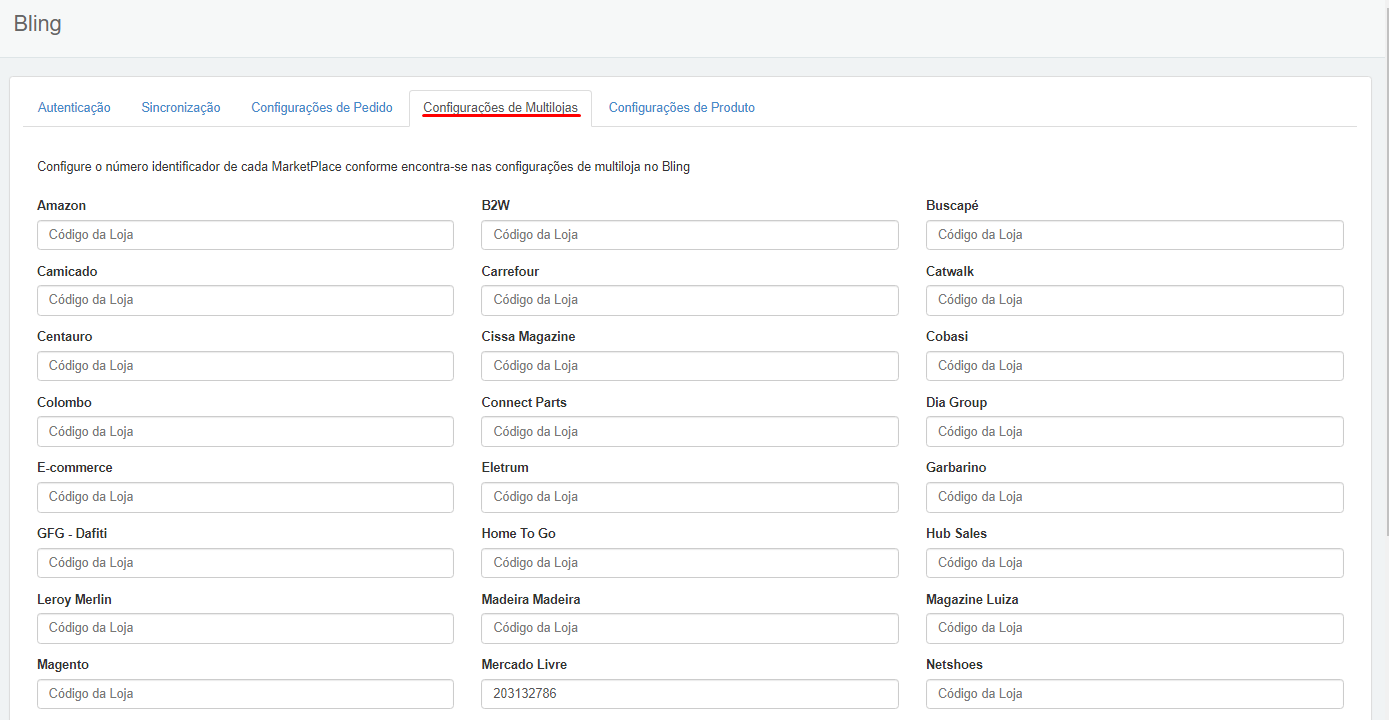Click the Garbarino store code field

coord(1135,497)
